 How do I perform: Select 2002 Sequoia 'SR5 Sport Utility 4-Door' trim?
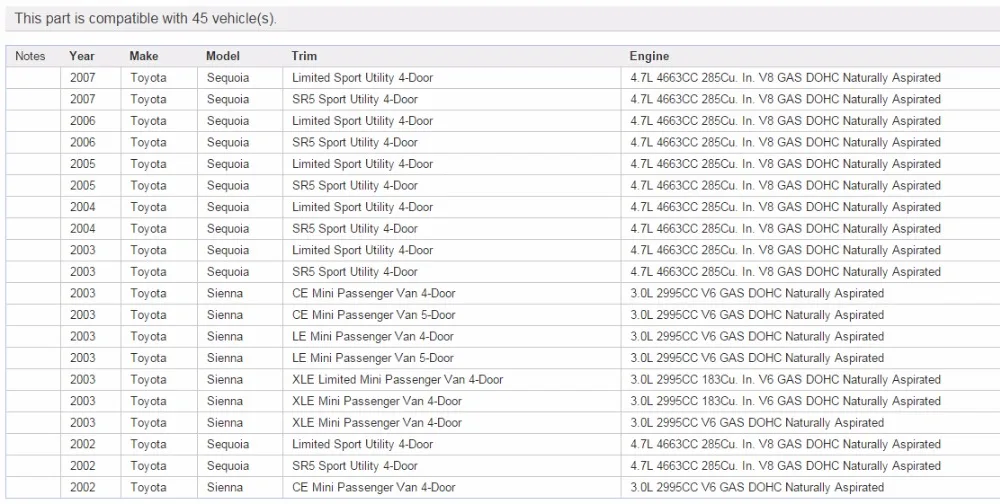355,466
